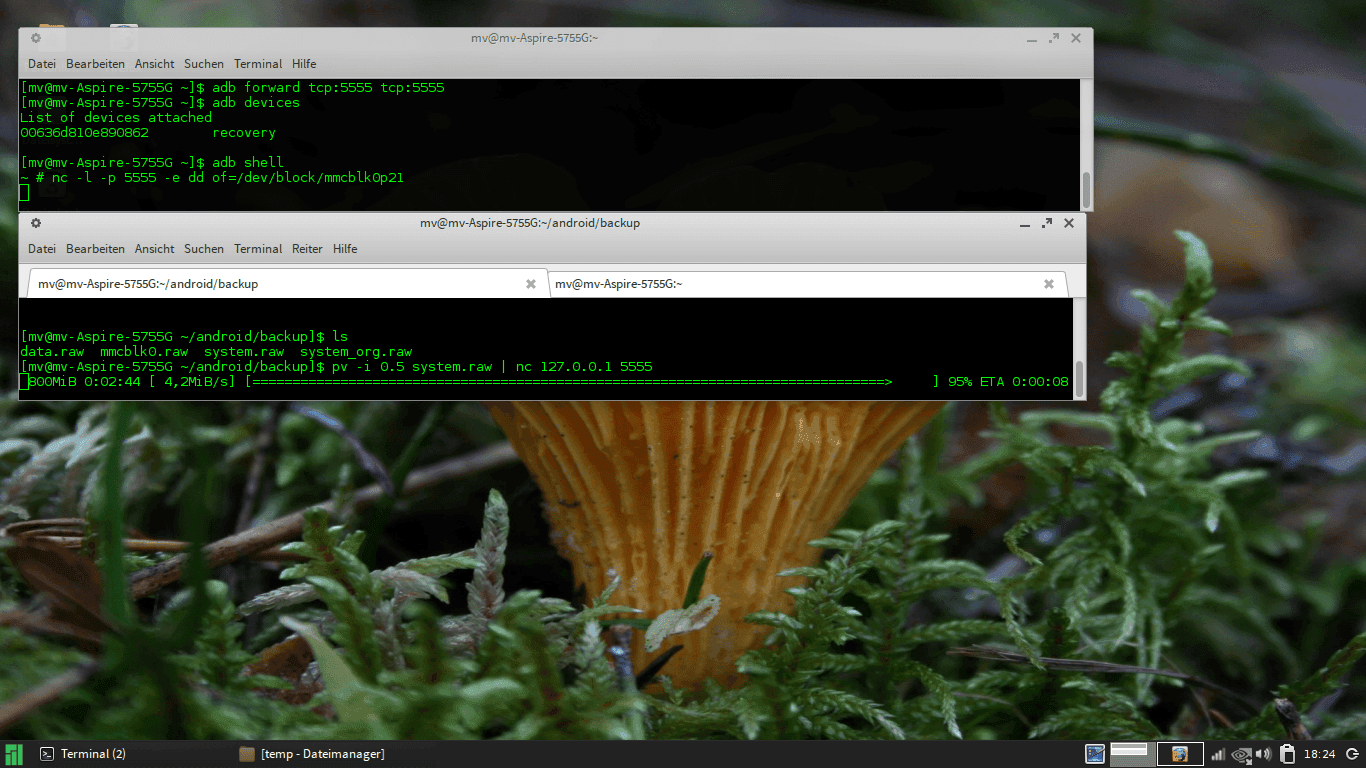
Task: Click the file name system.raw in the ls output
Action: coord(244,352)
